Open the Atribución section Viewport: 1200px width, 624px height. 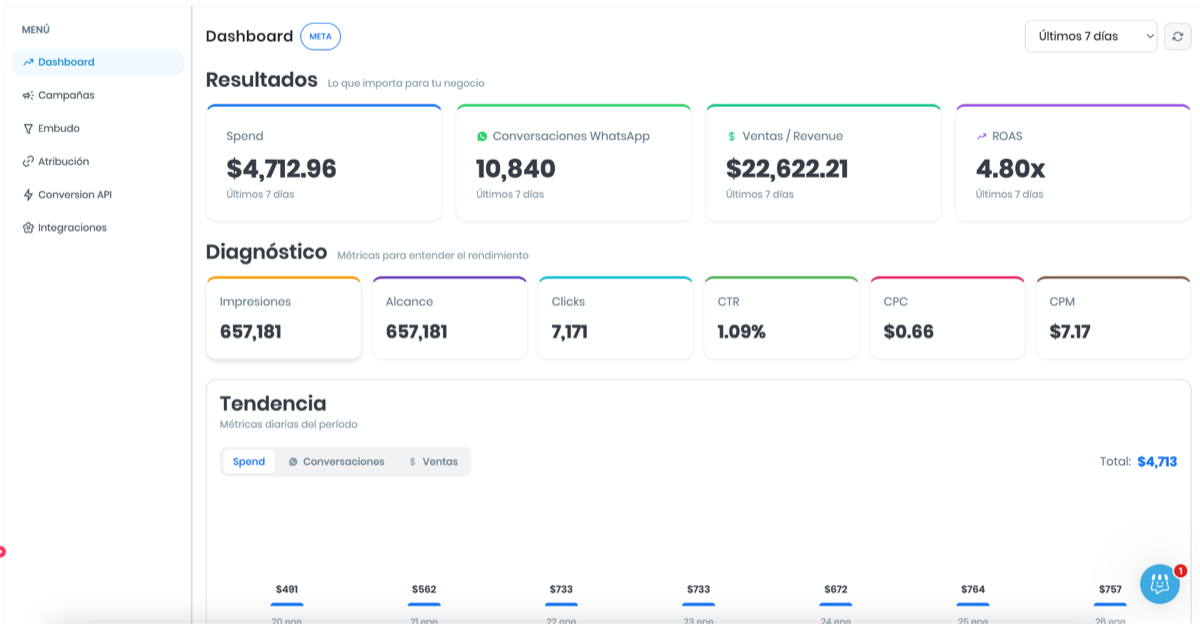(x=98, y=161)
